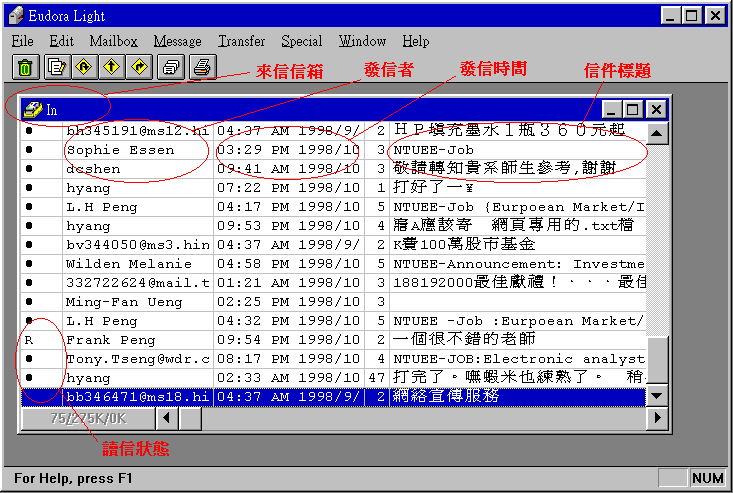Click the subject NTUEE-Job by Sophie Essen
The image size is (733, 493).
pyautogui.click(x=433, y=150)
